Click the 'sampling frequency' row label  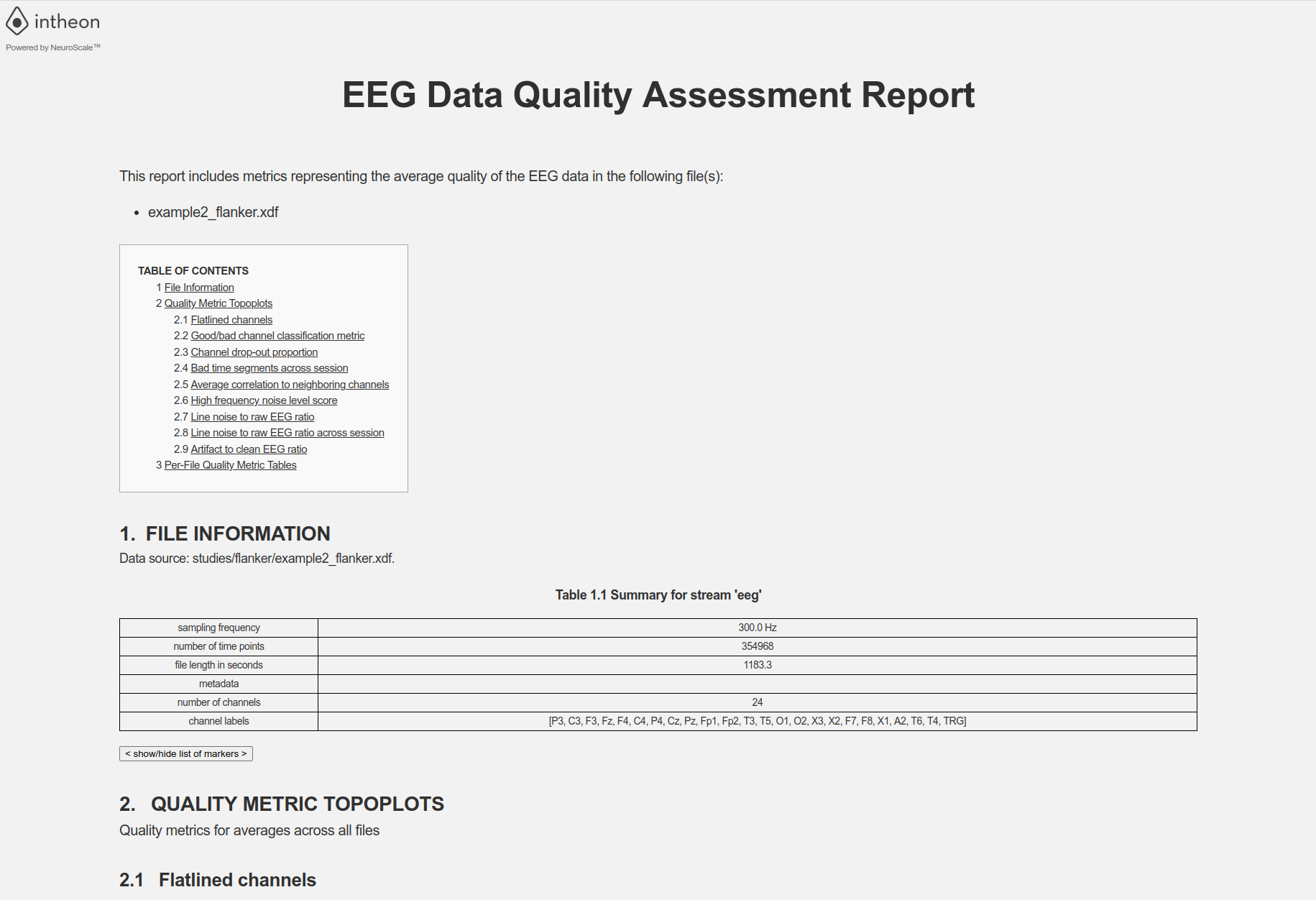tap(218, 628)
